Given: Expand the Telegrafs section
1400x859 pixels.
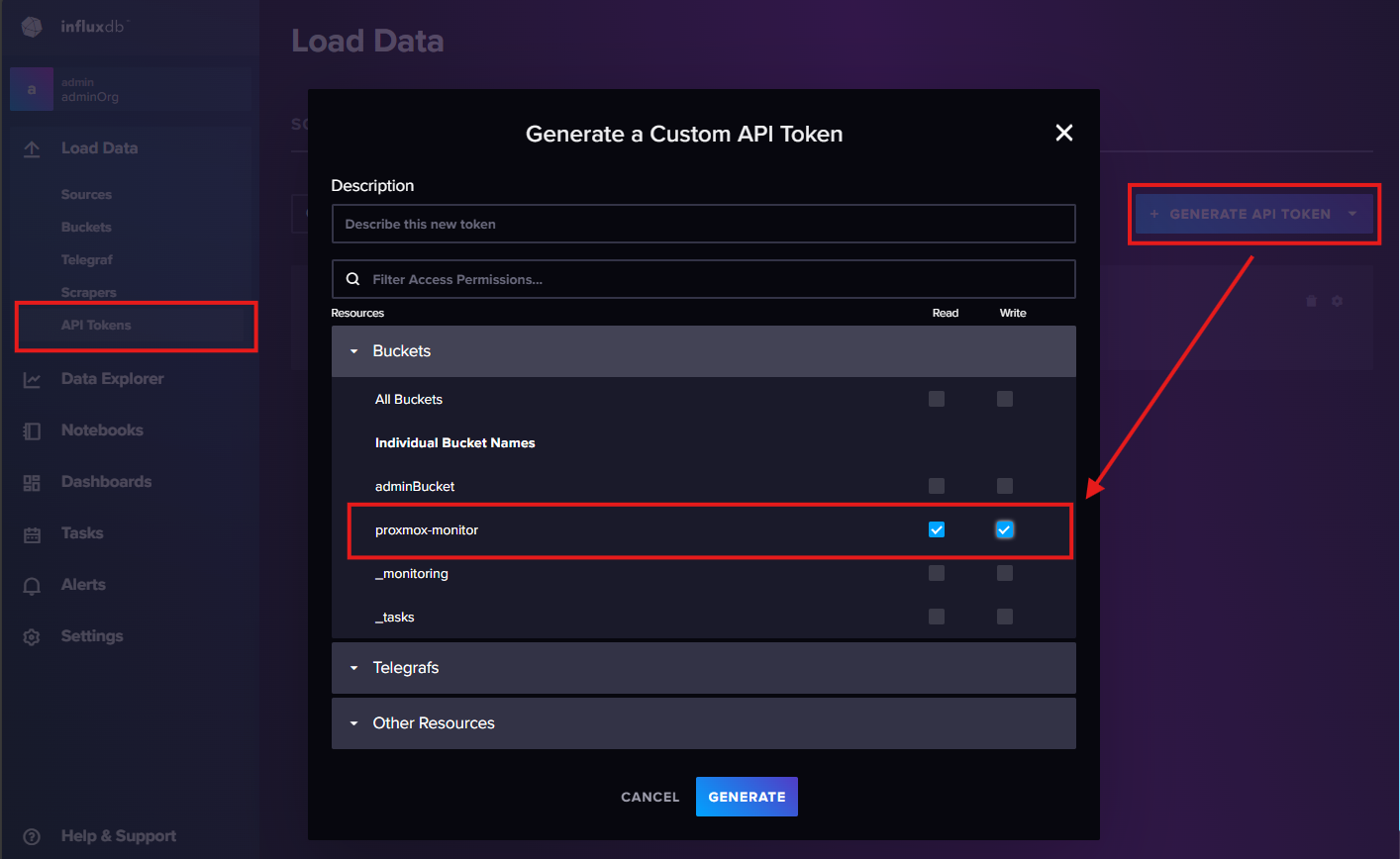Looking at the screenshot, I should [704, 668].
